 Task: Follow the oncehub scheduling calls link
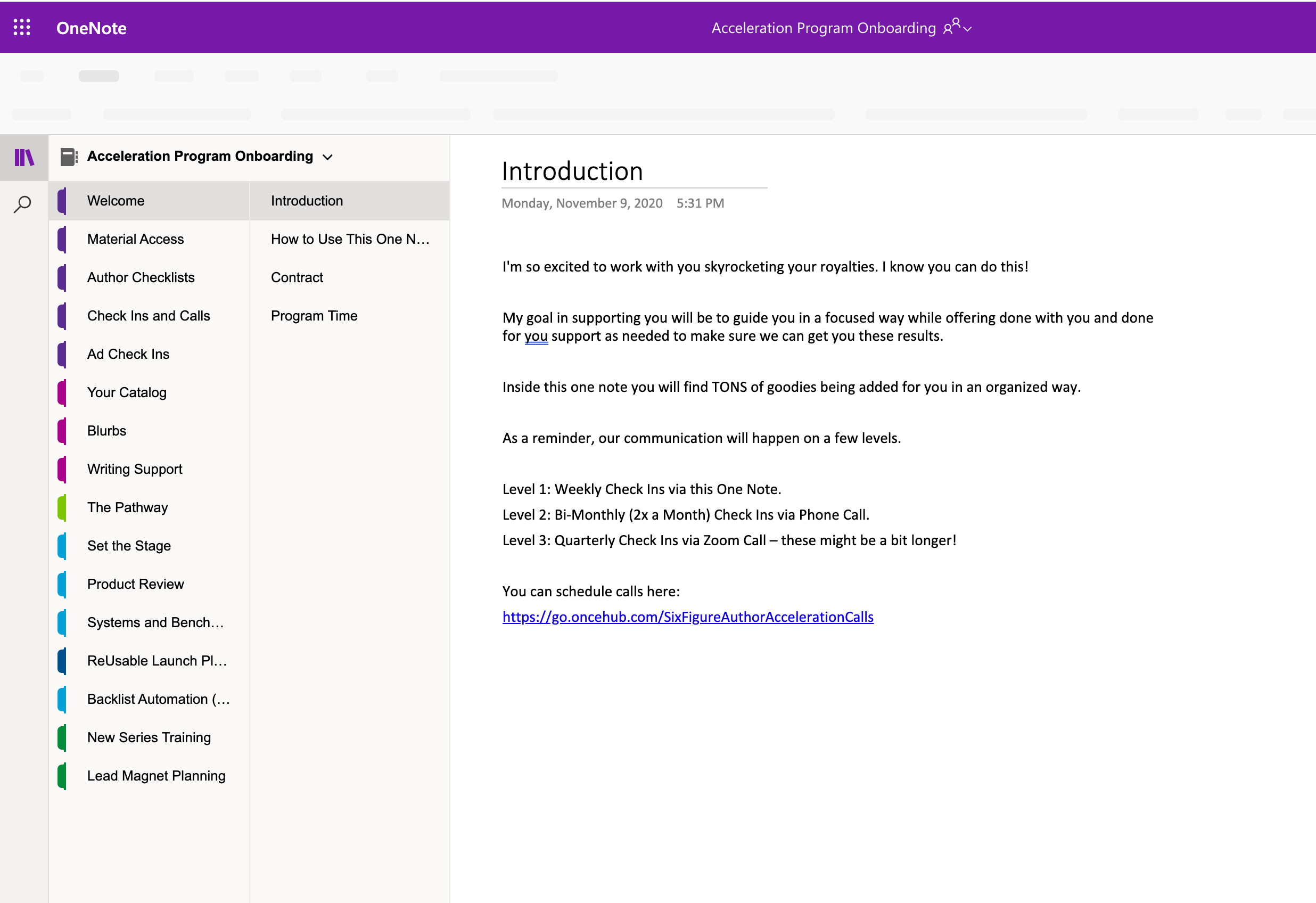point(687,617)
